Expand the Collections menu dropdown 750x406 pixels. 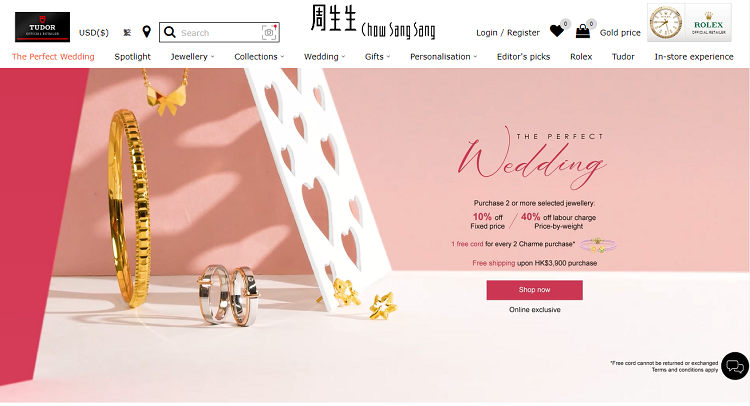pyautogui.click(x=259, y=56)
